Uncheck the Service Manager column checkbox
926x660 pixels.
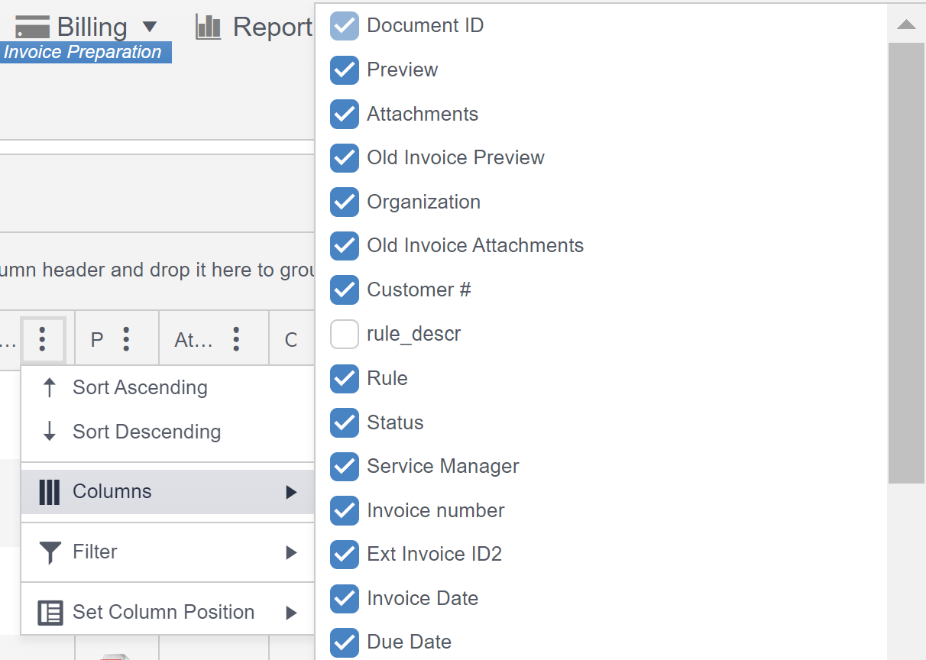tap(344, 466)
